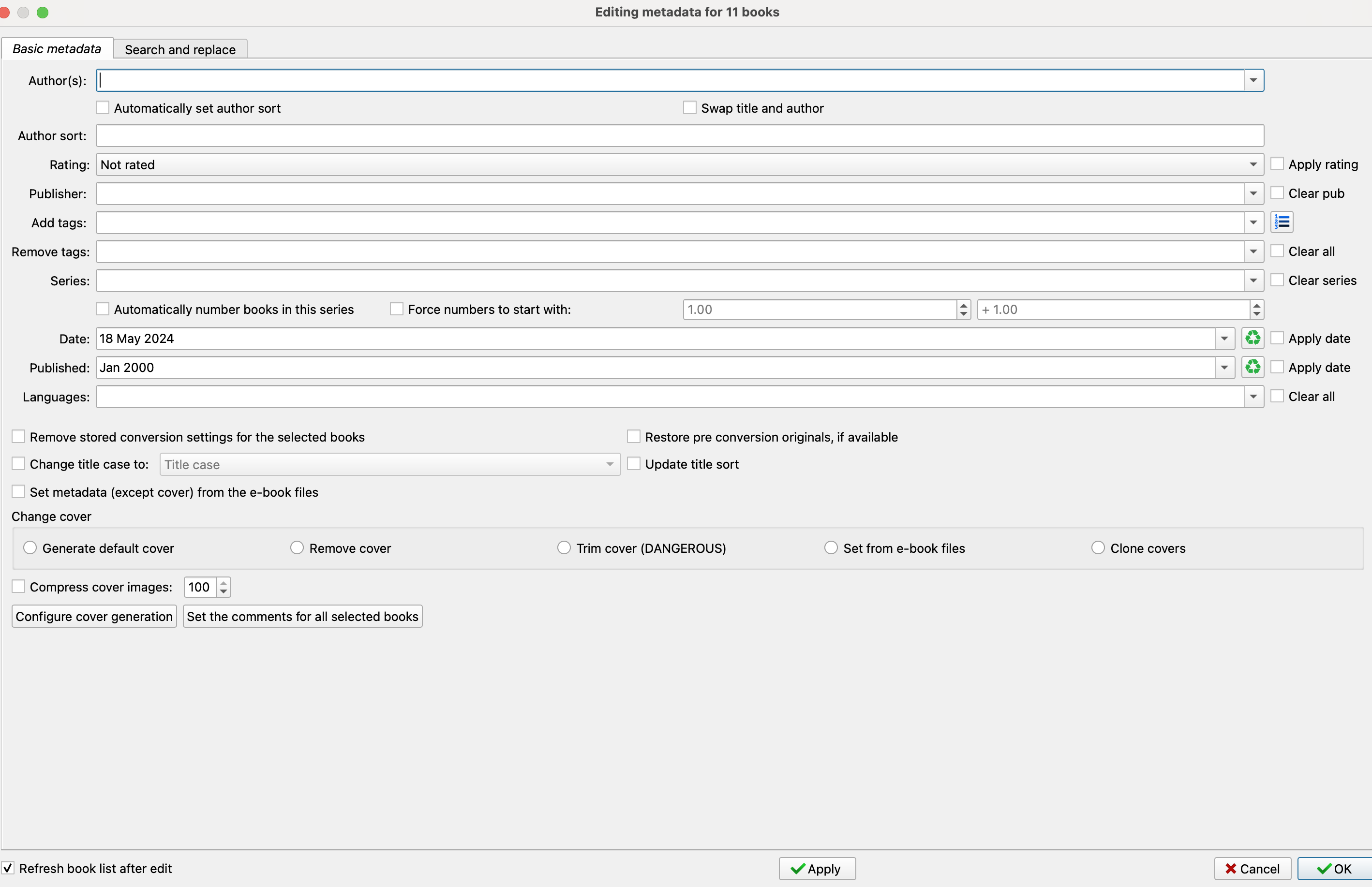Click into the Author sort text field
The image size is (1372, 887).
click(x=680, y=136)
